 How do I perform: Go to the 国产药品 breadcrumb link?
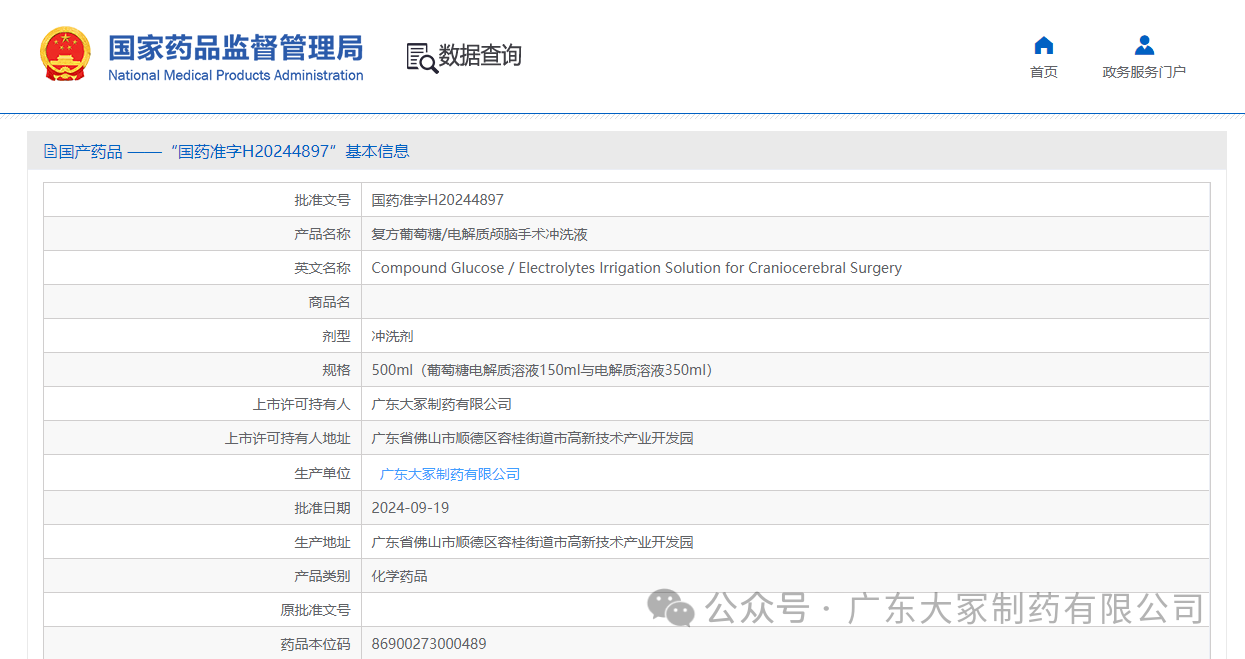point(90,152)
